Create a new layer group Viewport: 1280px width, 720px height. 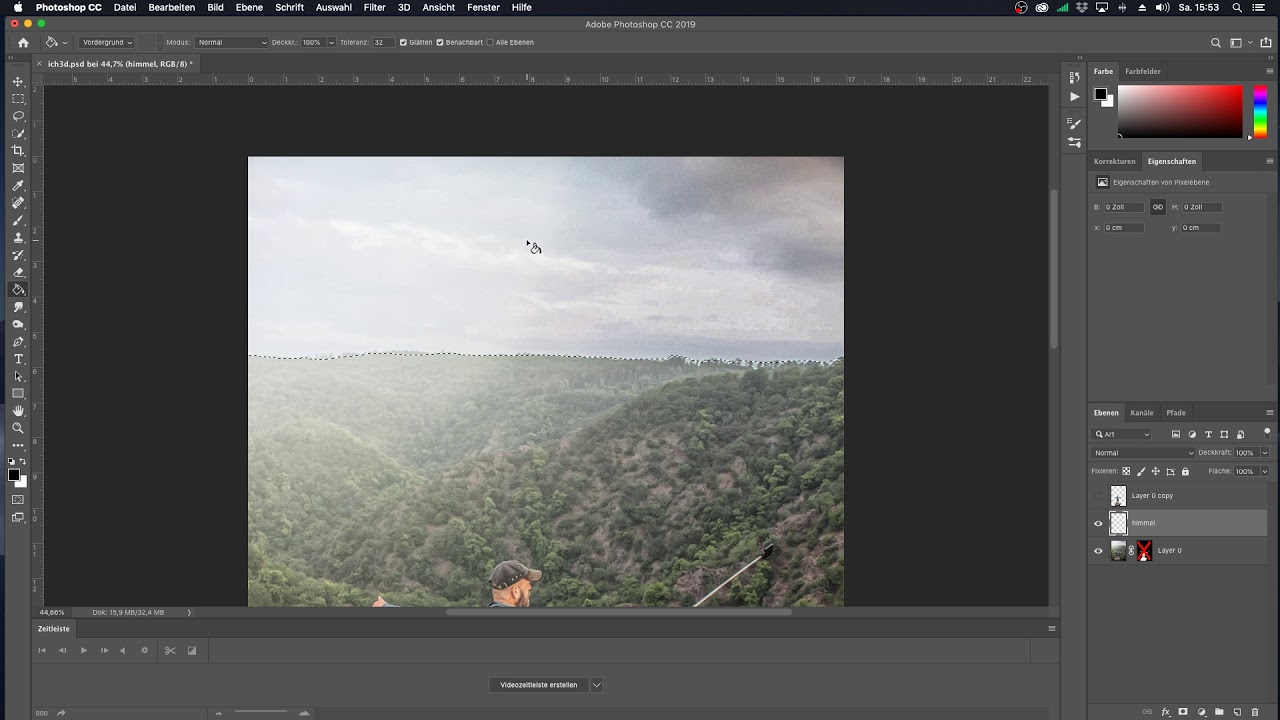(1219, 712)
